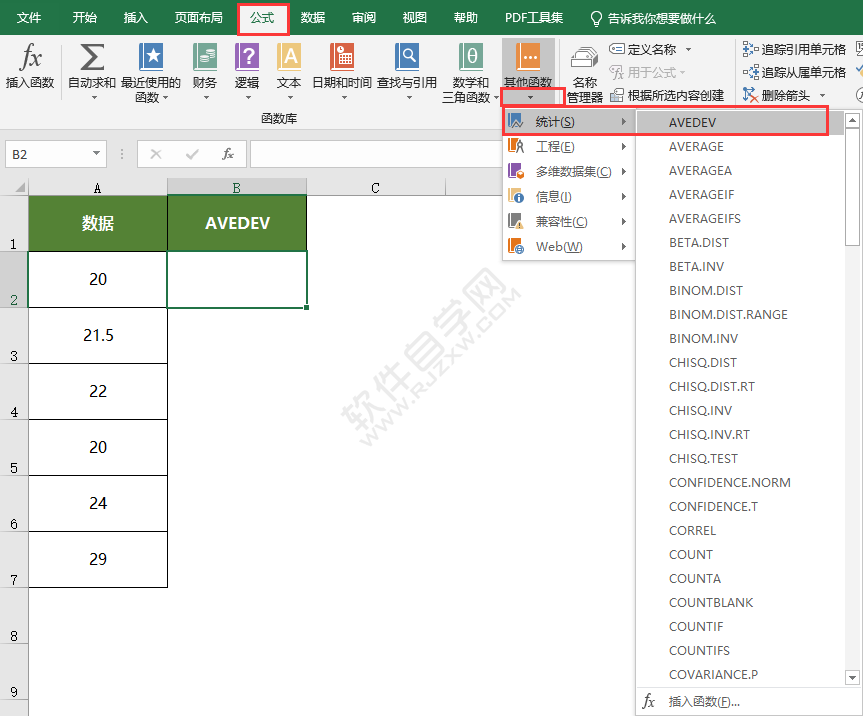Viewport: 863px width, 716px height.
Task: Open the AutoSum dropdown arrow
Action: point(94,98)
